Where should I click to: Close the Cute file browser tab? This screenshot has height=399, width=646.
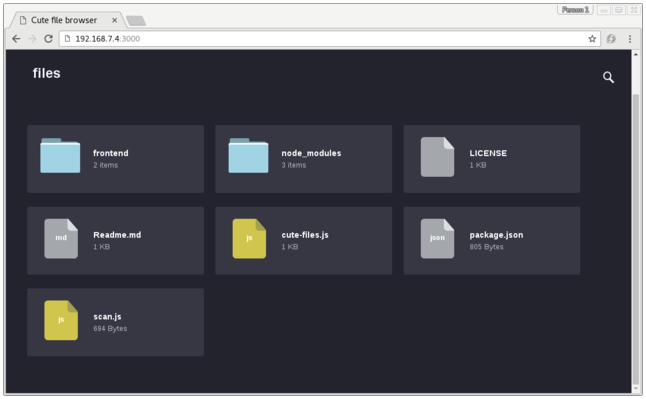[115, 20]
